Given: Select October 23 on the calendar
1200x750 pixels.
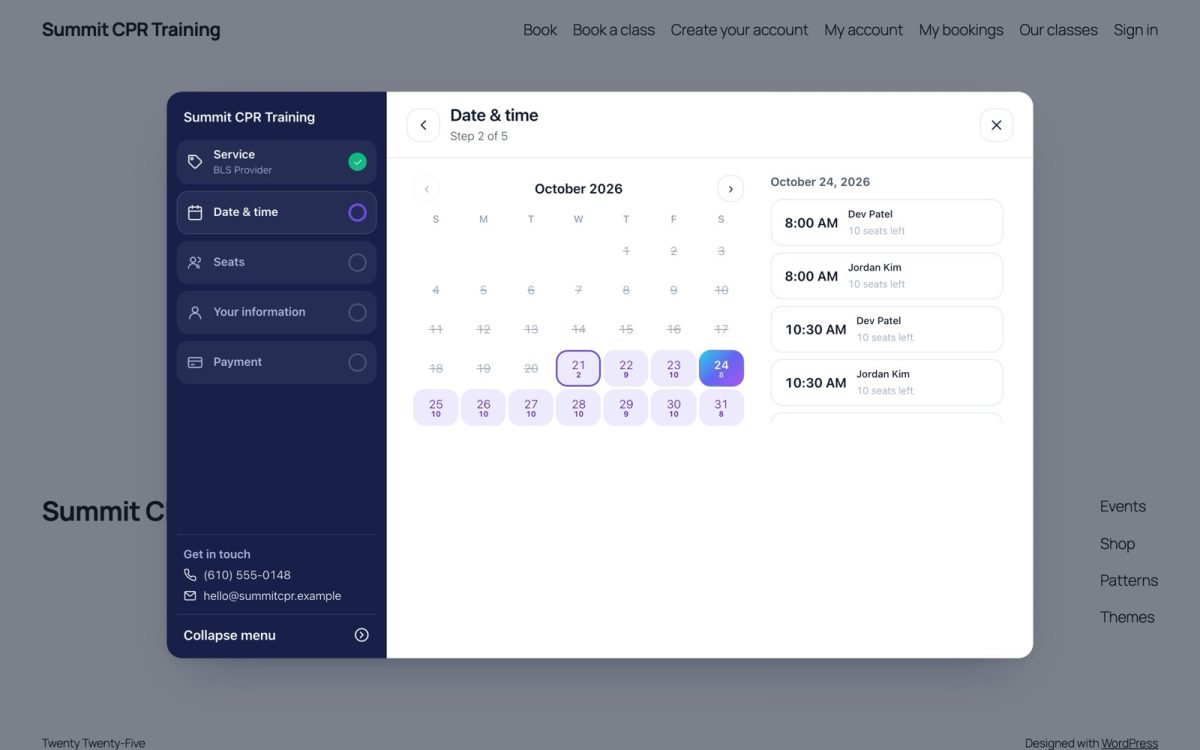Looking at the screenshot, I should (x=674, y=368).
